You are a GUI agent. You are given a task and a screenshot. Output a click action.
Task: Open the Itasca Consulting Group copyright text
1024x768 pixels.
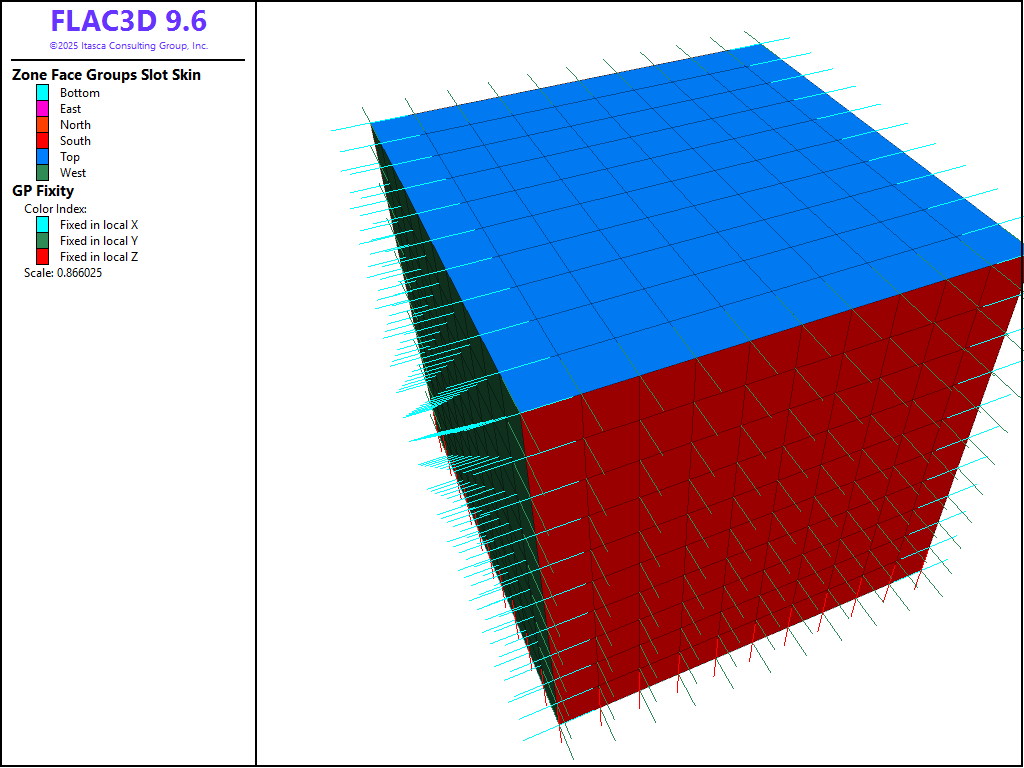128,46
